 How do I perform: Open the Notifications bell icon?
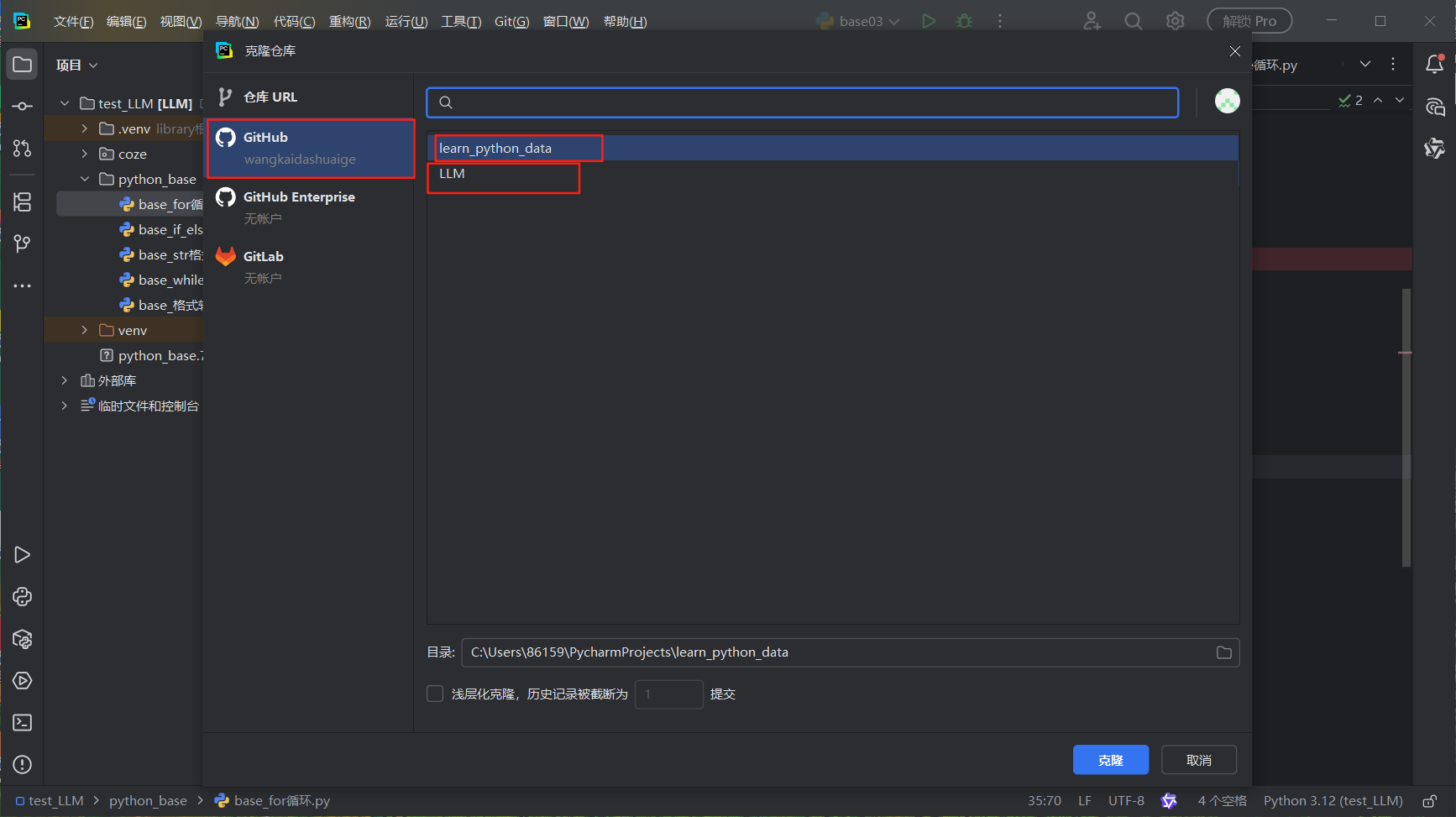coord(1435,65)
